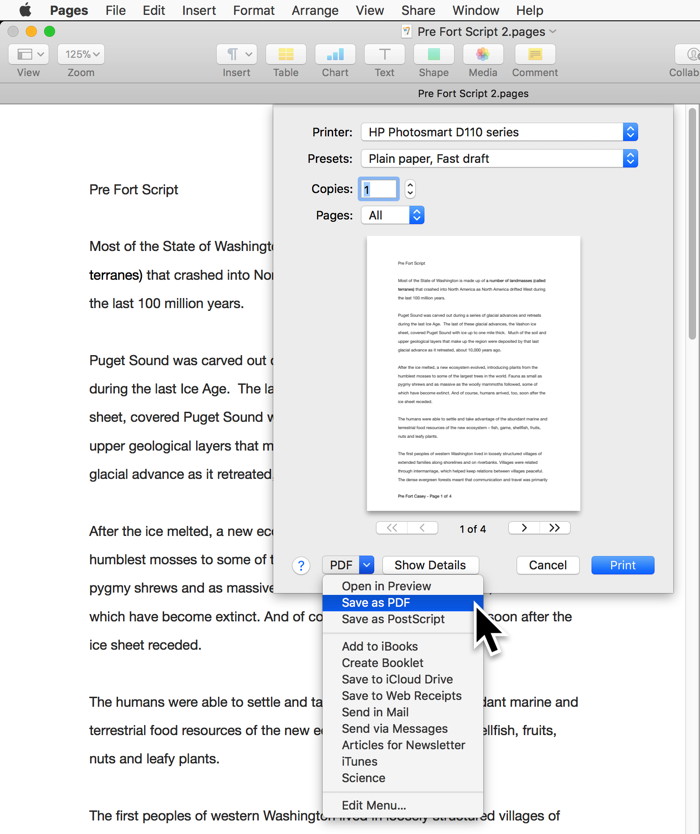Open the Apple menu
Screen dimensions: 700x834
coord(24,10)
